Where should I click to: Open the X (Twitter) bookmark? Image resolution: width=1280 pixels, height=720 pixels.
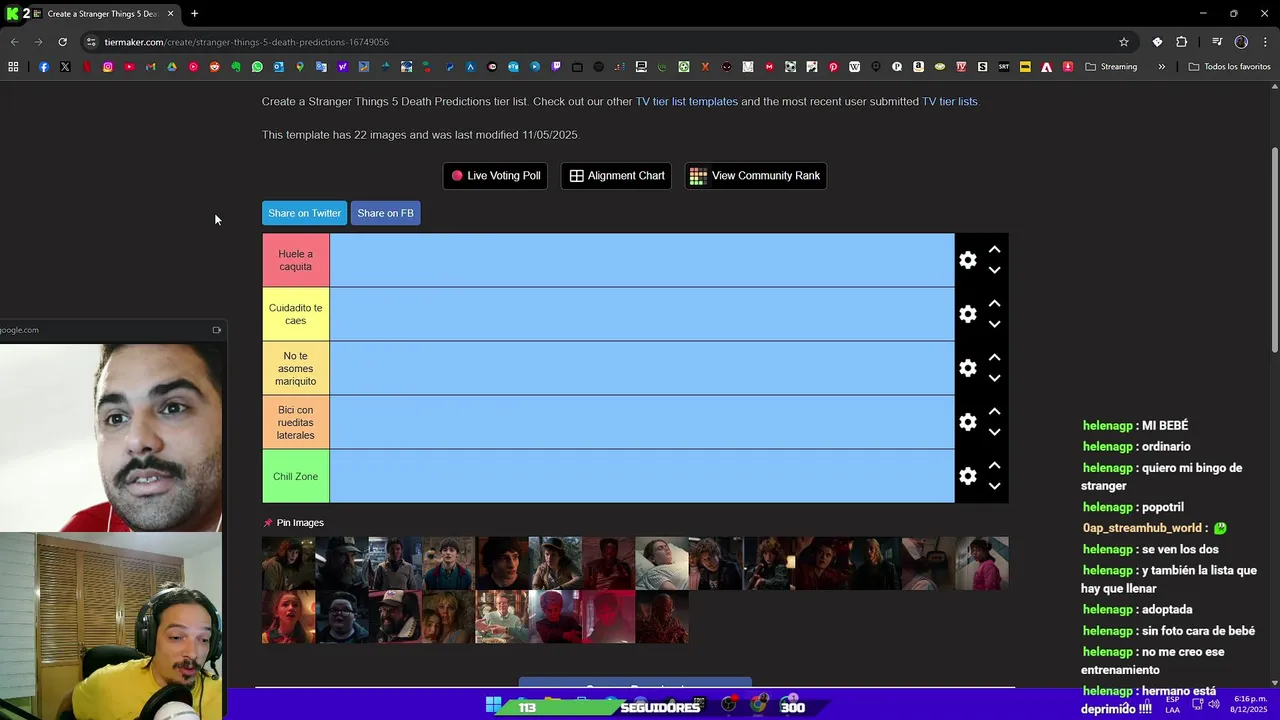(x=65, y=67)
